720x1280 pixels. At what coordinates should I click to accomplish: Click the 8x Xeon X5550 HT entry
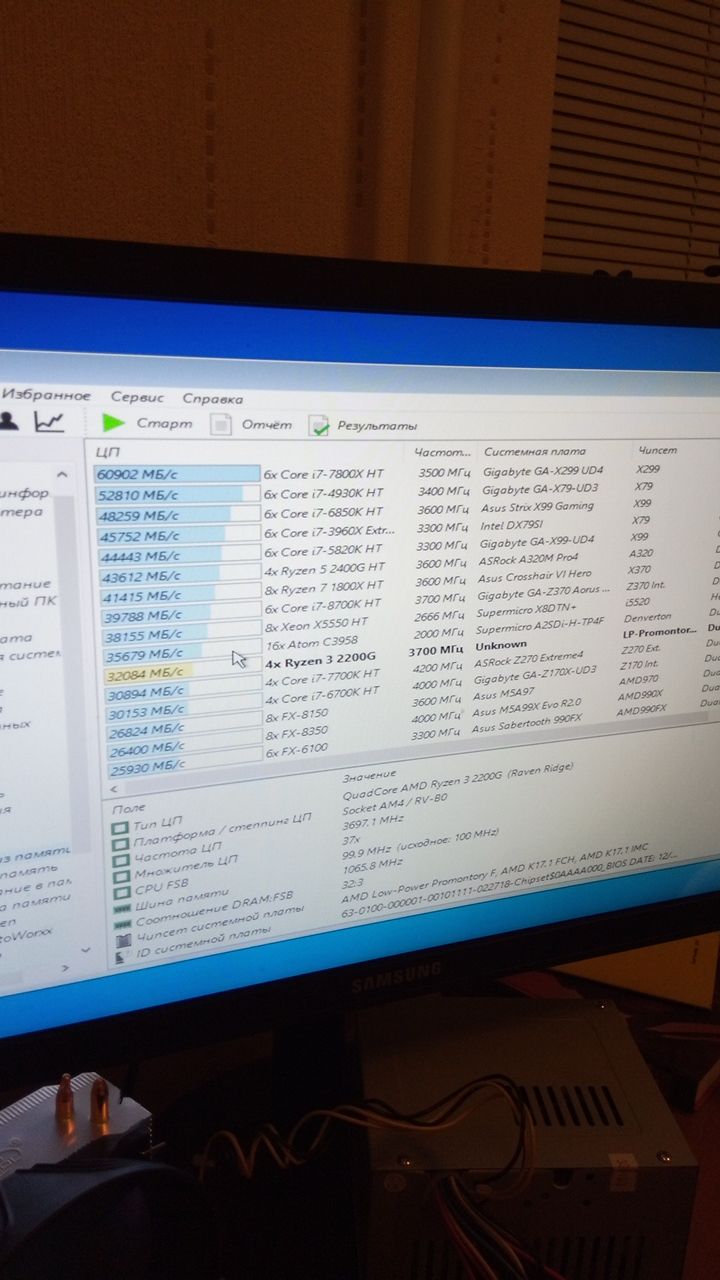coord(316,626)
